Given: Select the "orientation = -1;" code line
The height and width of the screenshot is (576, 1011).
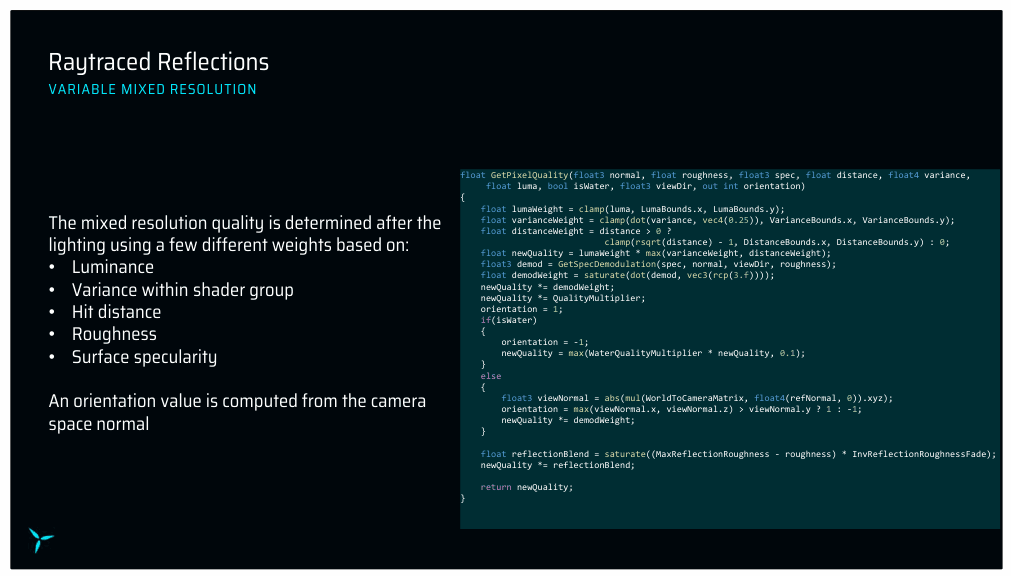Looking at the screenshot, I should [545, 342].
